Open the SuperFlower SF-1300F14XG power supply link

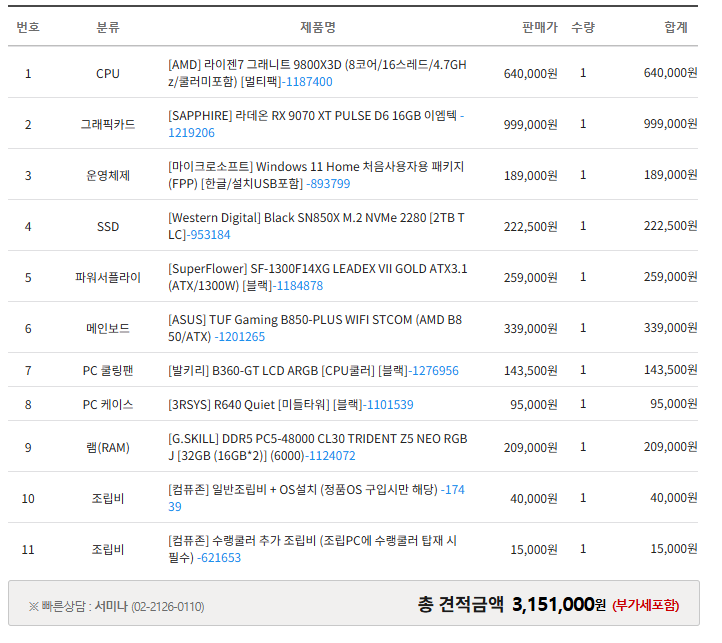[318, 277]
